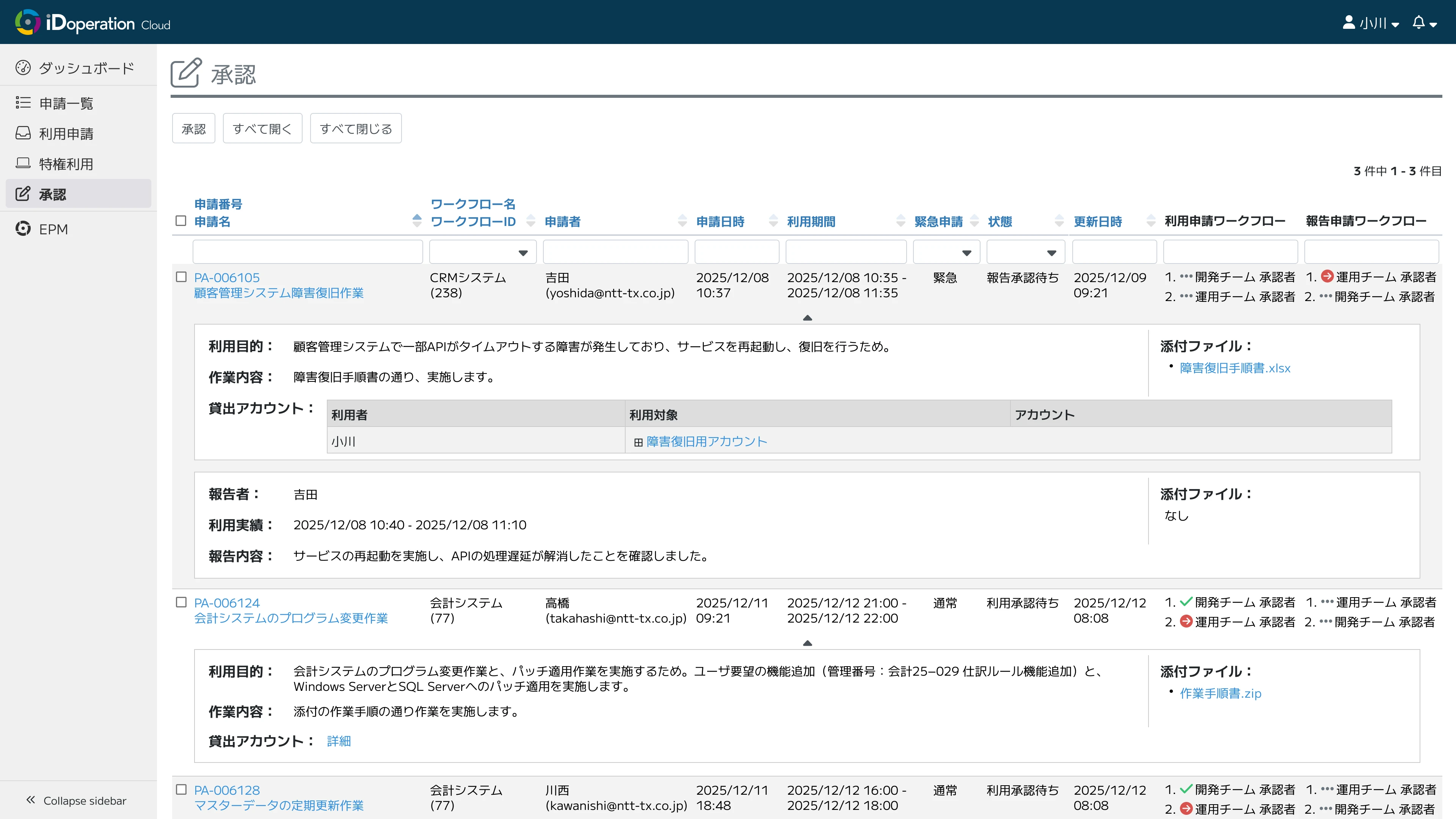Expand the 障害復旧用アカウント plus icon
Viewport: 1456px width, 819px height.
point(638,442)
